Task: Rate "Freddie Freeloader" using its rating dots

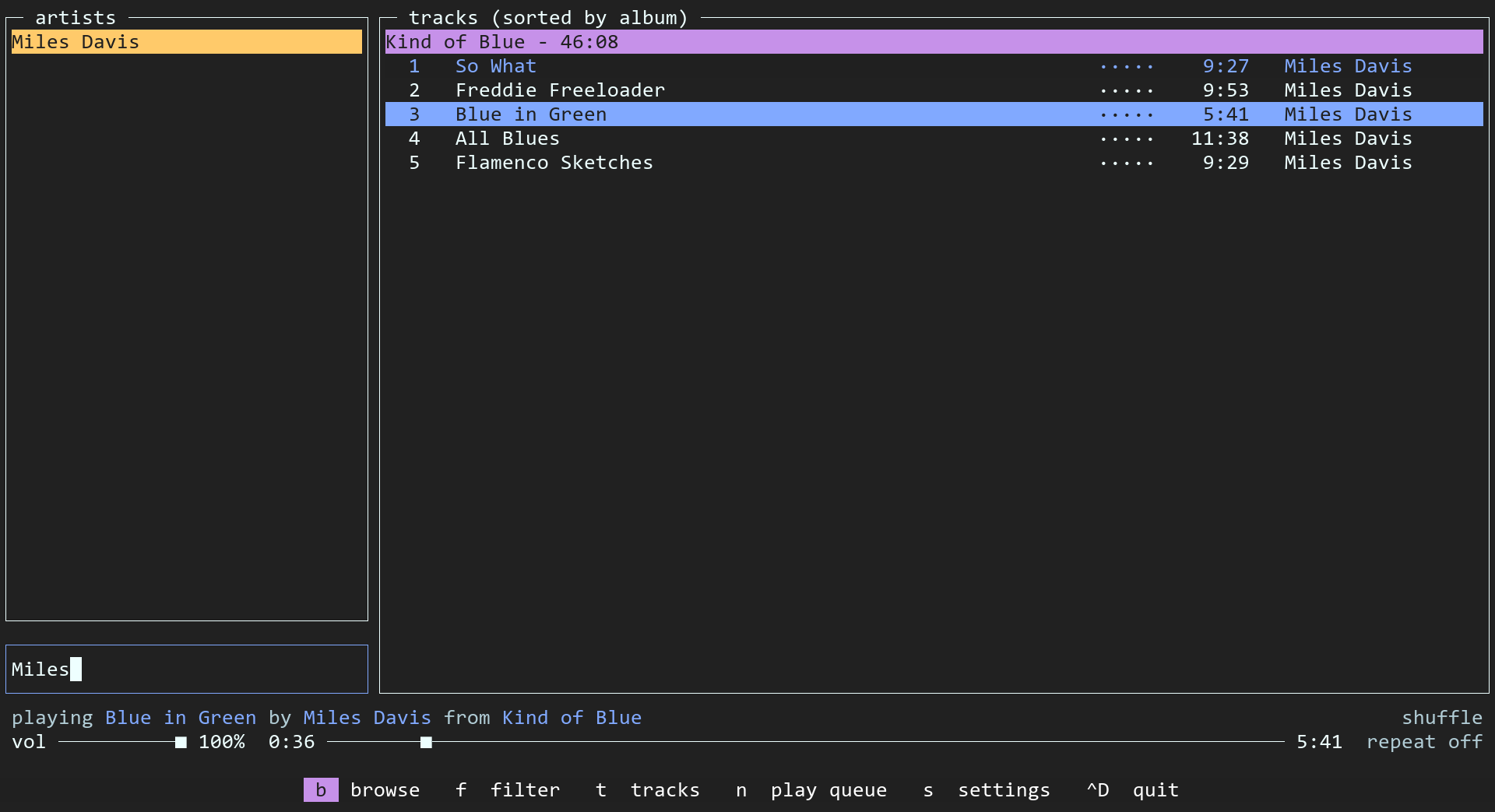Action: pyautogui.click(x=1127, y=90)
